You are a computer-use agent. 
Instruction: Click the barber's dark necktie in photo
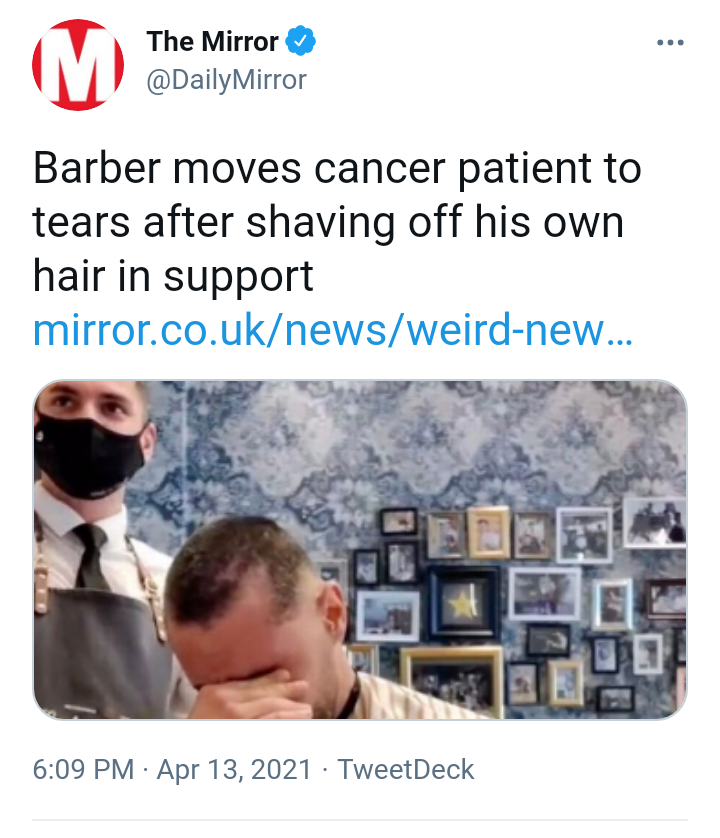92,556
